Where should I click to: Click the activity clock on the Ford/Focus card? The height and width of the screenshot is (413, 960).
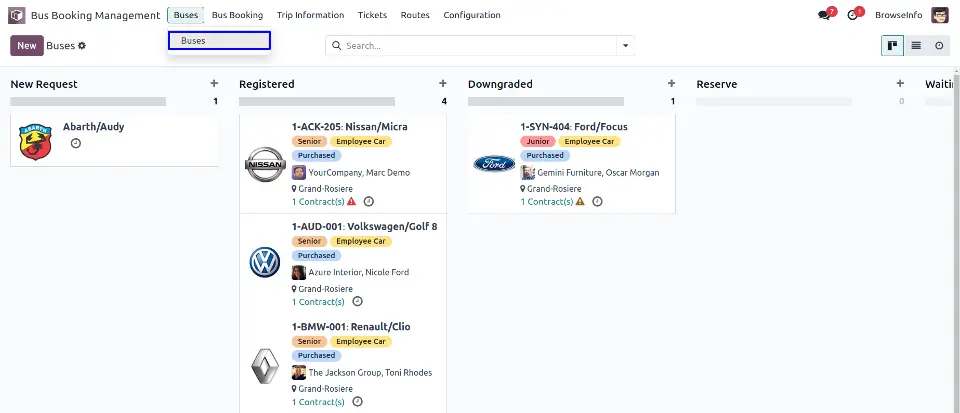598,201
